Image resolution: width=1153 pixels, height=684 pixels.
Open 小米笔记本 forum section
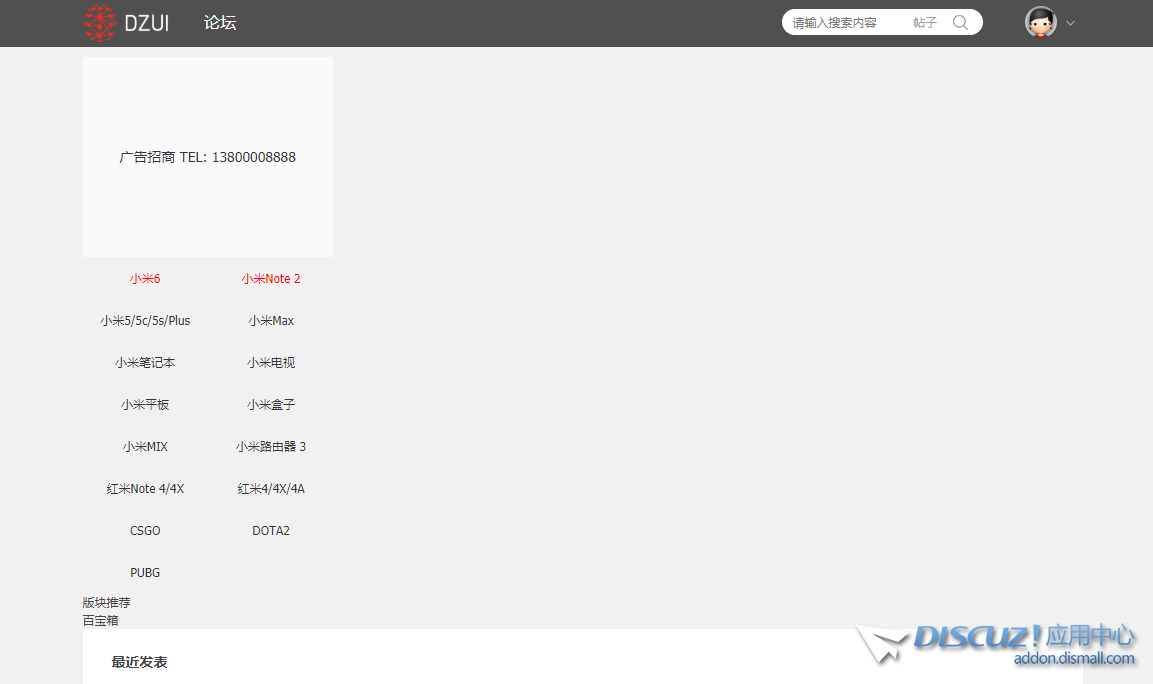pos(145,363)
